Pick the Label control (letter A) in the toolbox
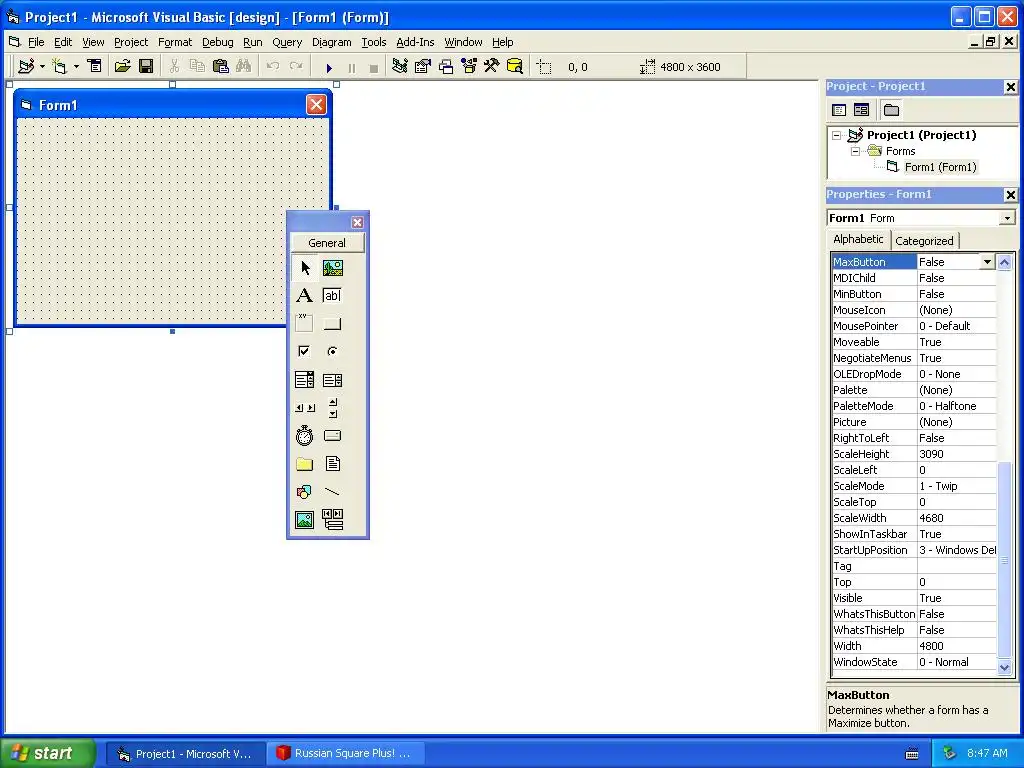Viewport: 1024px width, 768px height. coord(304,296)
